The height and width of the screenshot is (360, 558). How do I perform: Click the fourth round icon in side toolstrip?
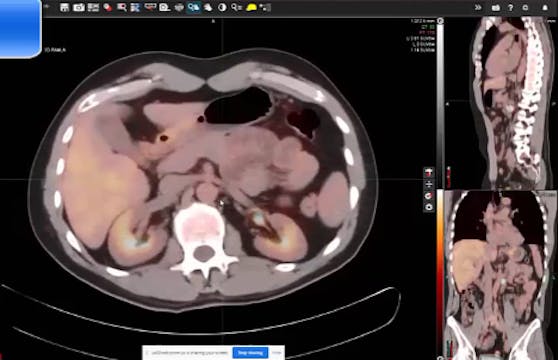tap(429, 207)
